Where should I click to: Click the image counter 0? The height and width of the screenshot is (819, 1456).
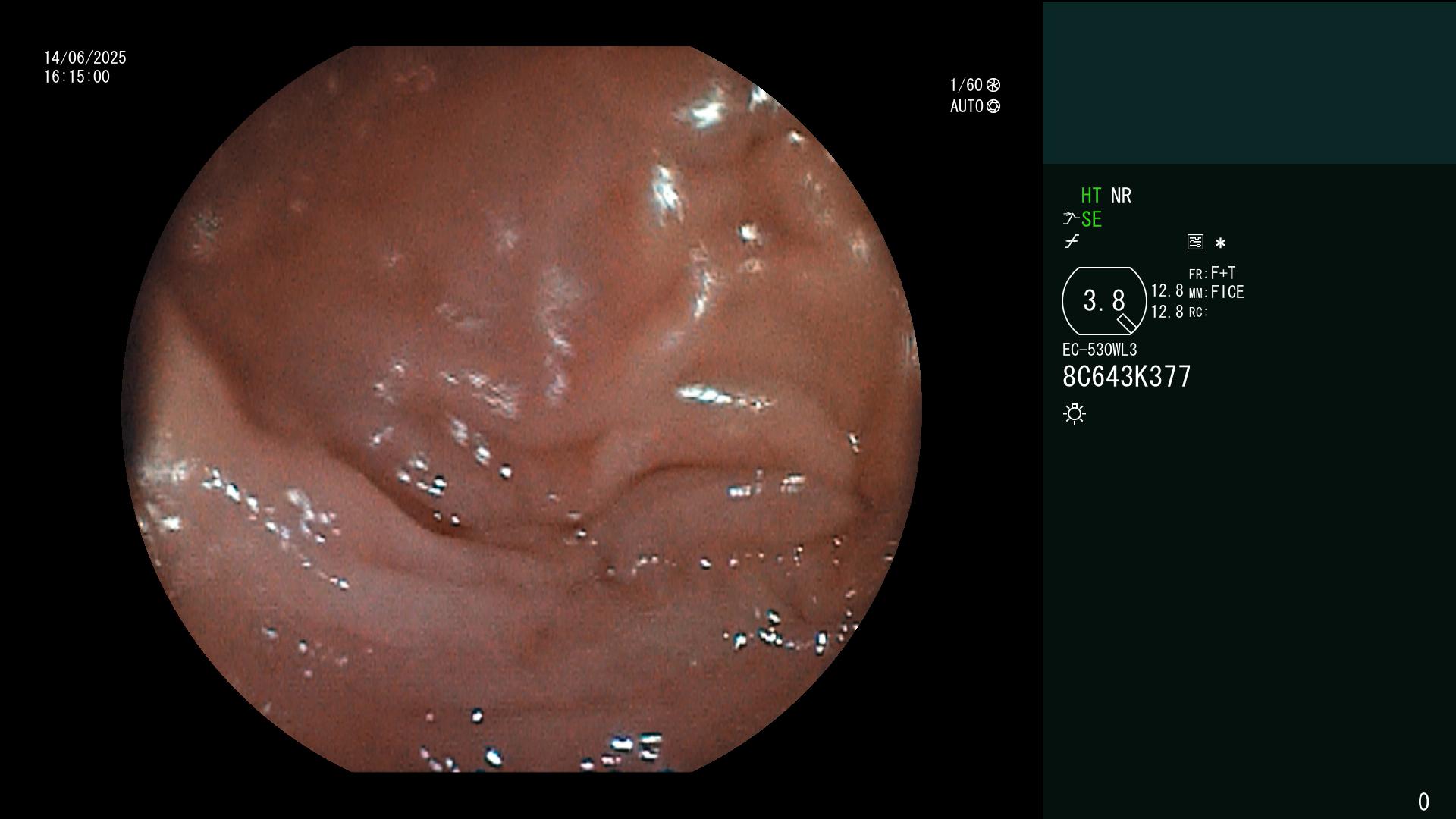pos(1423,802)
